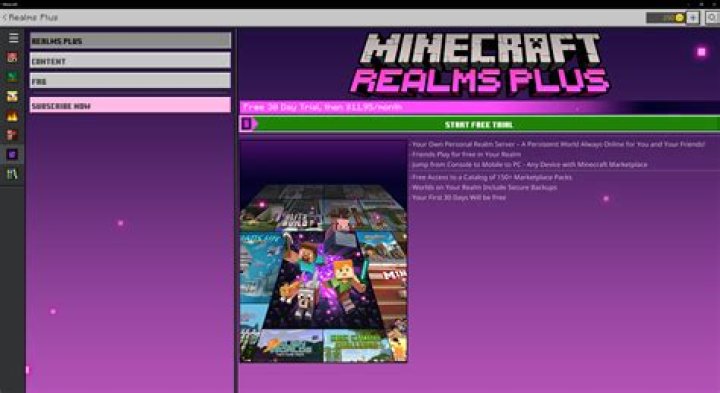Screen dimensions: 720x393
Task: Open the hamburger menu in the sidebar
Action: point(13,38)
